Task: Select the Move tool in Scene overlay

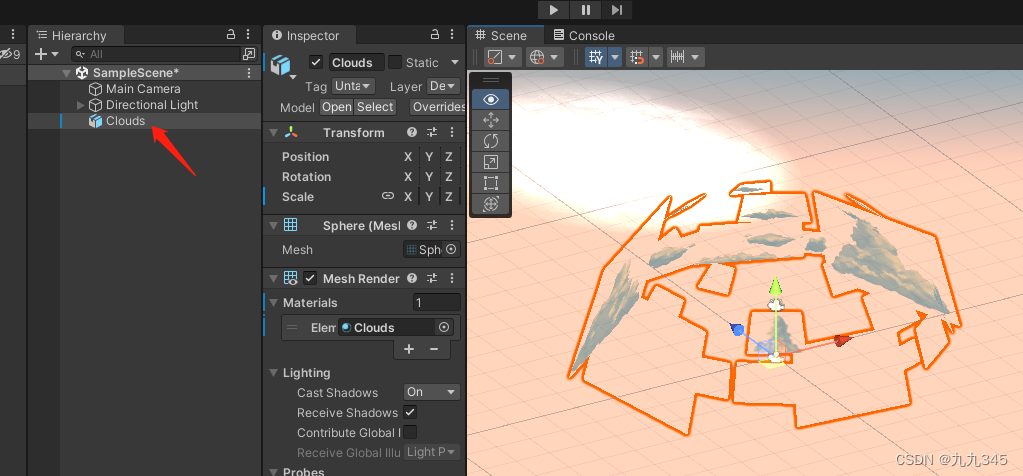Action: pos(491,120)
